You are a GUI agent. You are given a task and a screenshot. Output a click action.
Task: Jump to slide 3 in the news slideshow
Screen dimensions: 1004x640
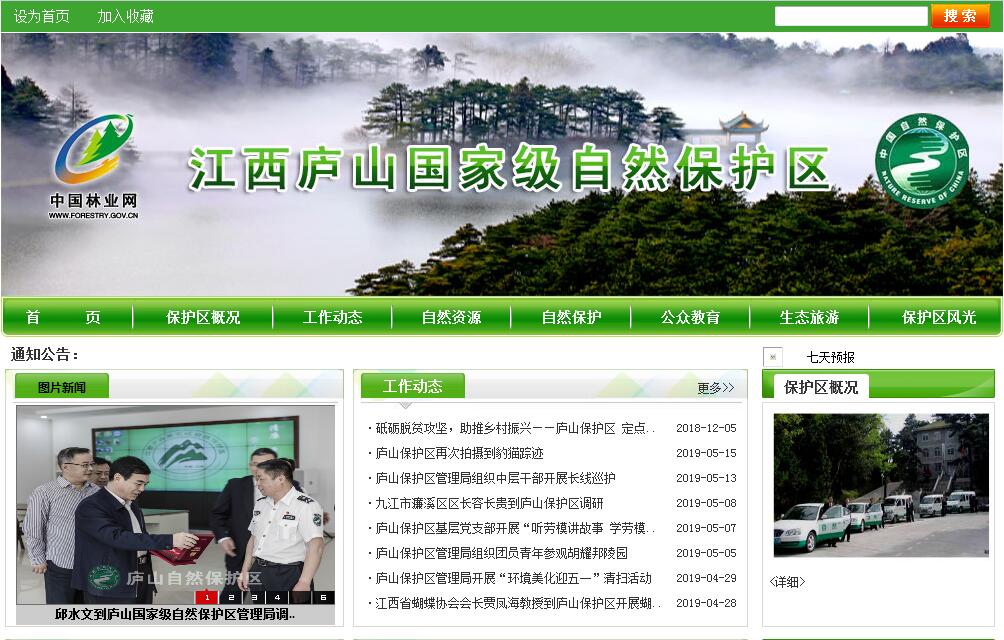click(x=252, y=598)
